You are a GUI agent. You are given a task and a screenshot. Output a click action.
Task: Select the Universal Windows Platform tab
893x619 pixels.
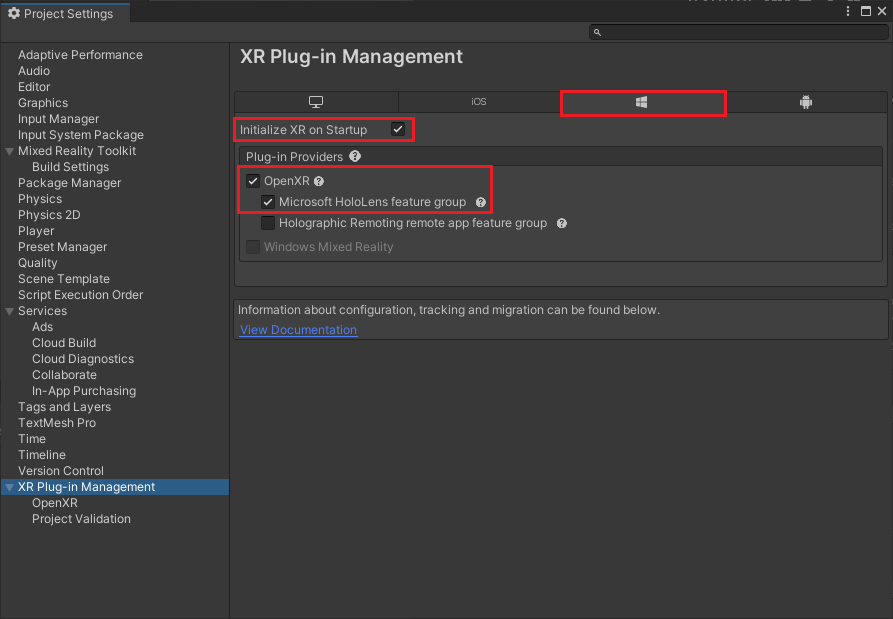coord(642,103)
